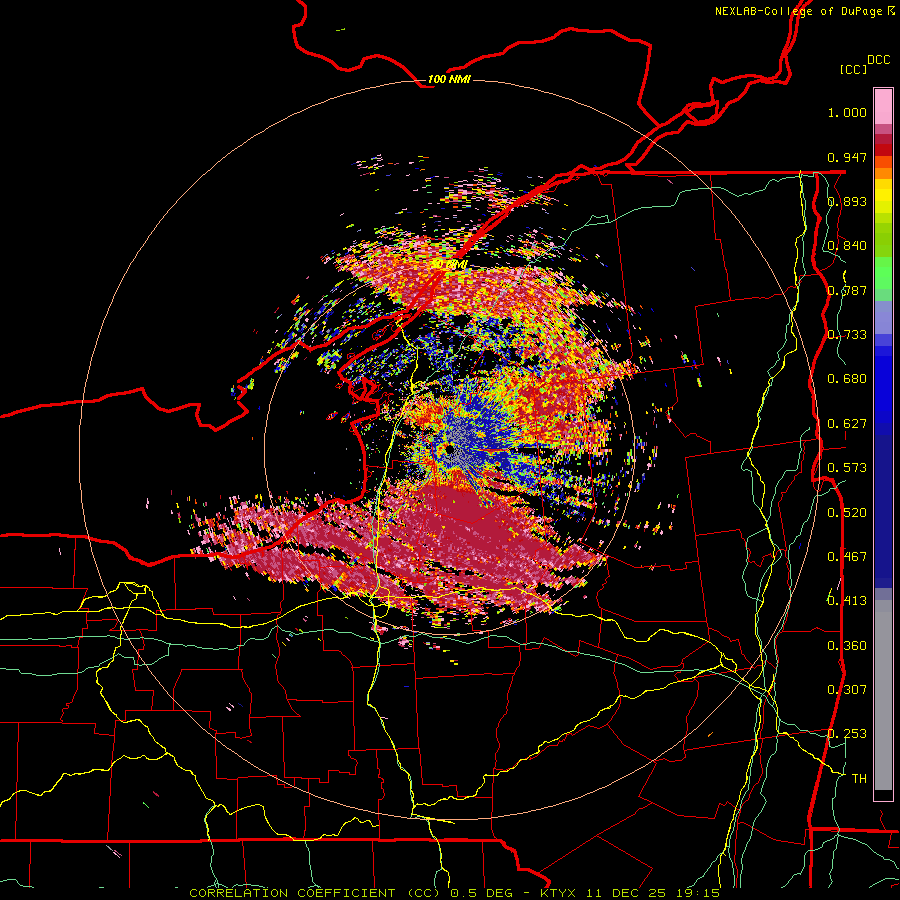The image size is (900, 900).
Task: Click the 0.787 color scale label
Action: [x=847, y=290]
